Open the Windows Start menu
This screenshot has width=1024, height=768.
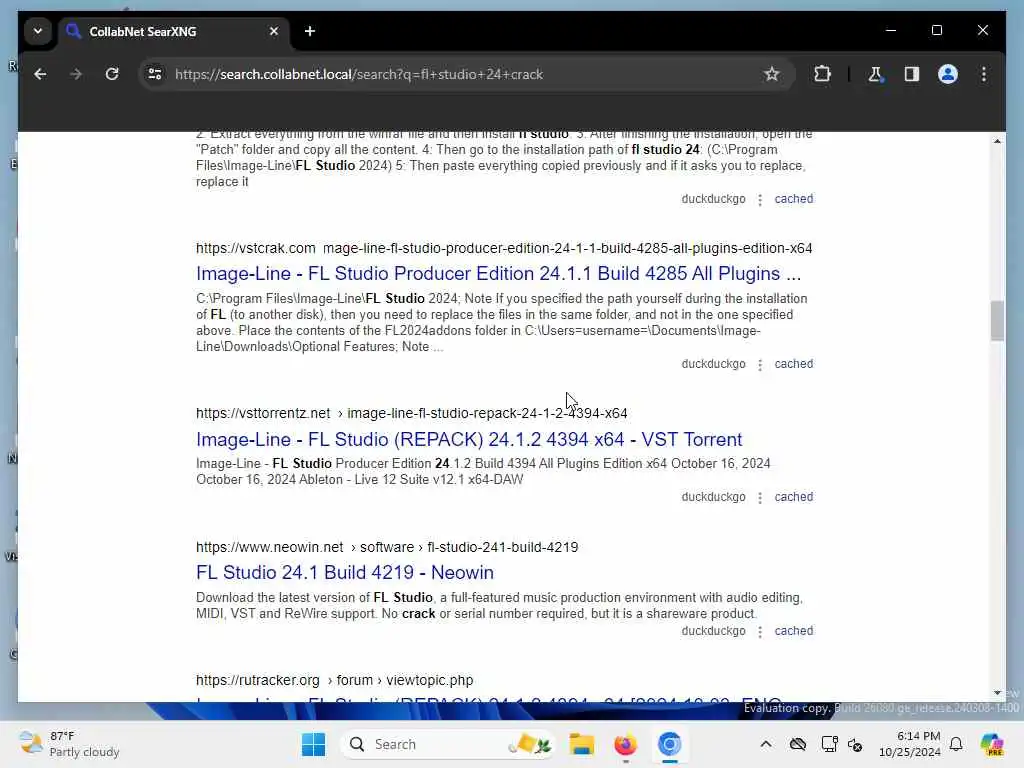313,744
